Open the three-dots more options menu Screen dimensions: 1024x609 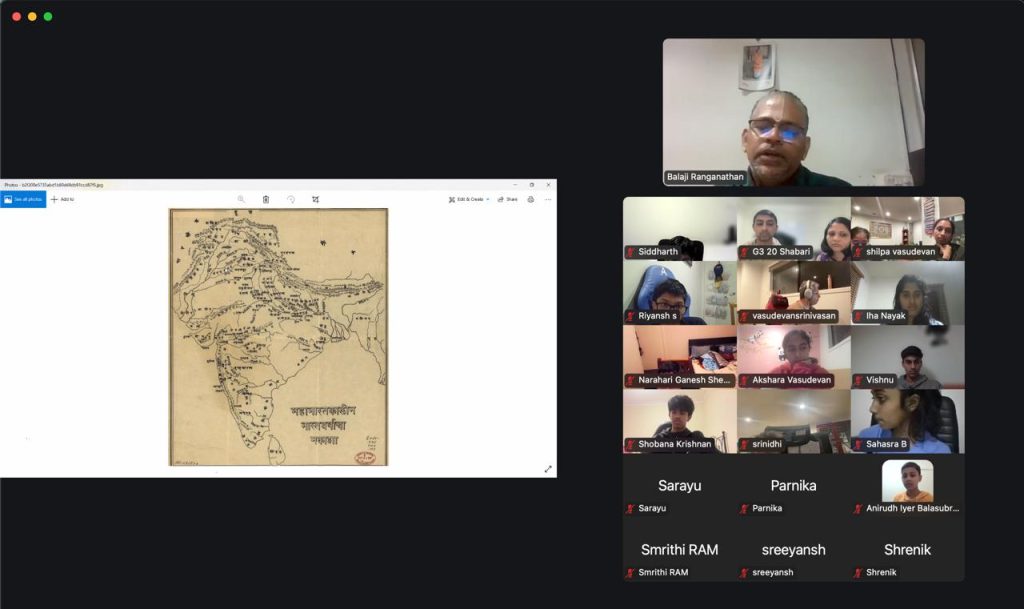coord(548,199)
